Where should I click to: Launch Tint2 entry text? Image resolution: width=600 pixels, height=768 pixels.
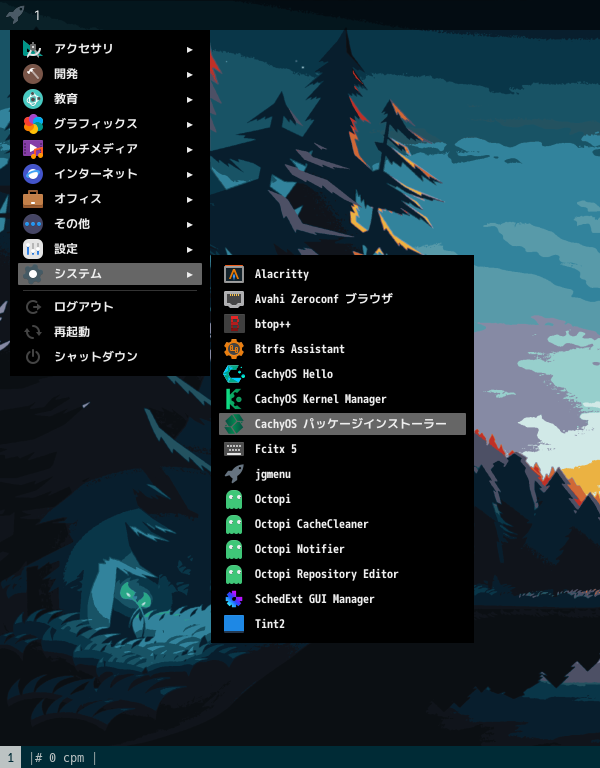[x=269, y=624]
